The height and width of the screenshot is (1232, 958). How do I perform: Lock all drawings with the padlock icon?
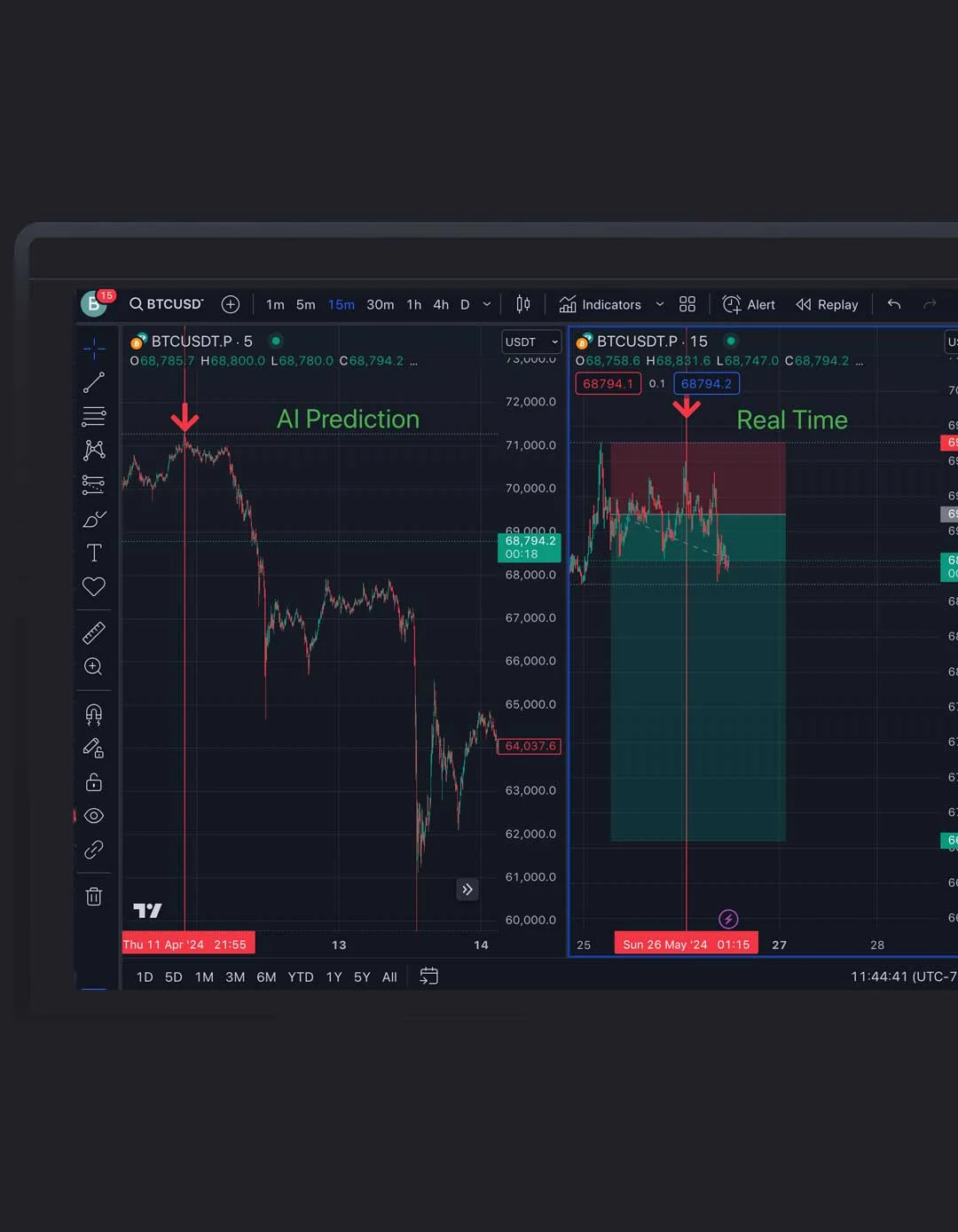coord(93,781)
